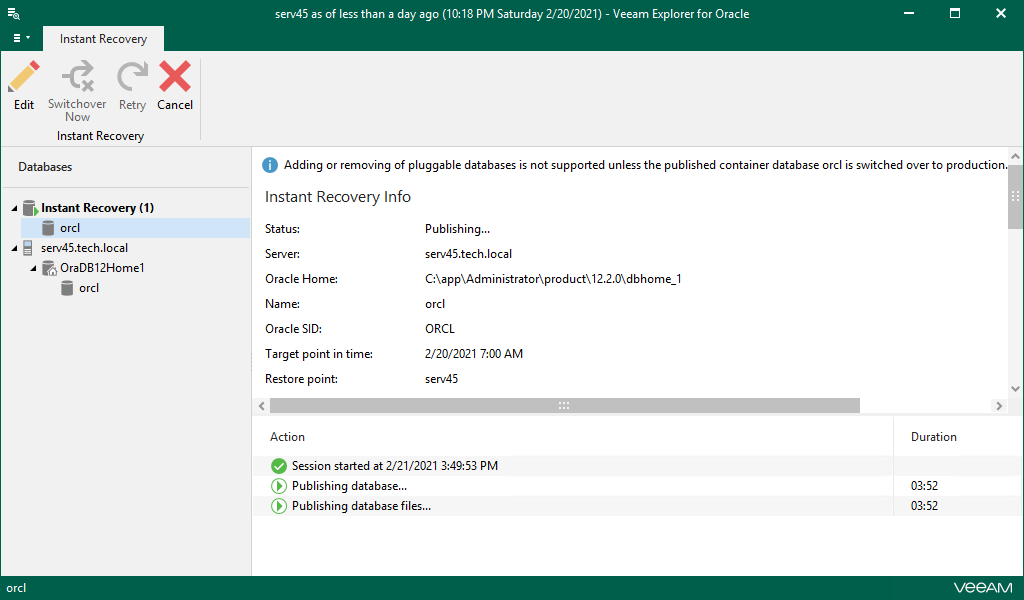The width and height of the screenshot is (1024, 600).
Task: Select the Publishing database files... row
Action: 635,506
